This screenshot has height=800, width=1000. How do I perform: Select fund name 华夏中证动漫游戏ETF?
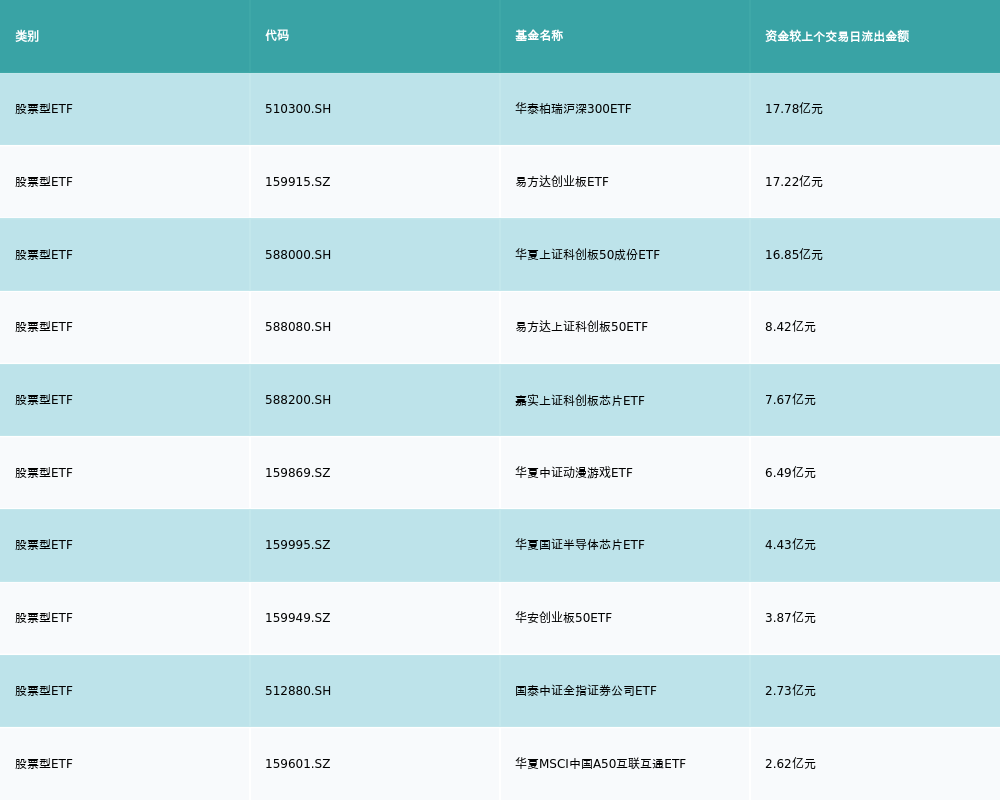pos(574,473)
